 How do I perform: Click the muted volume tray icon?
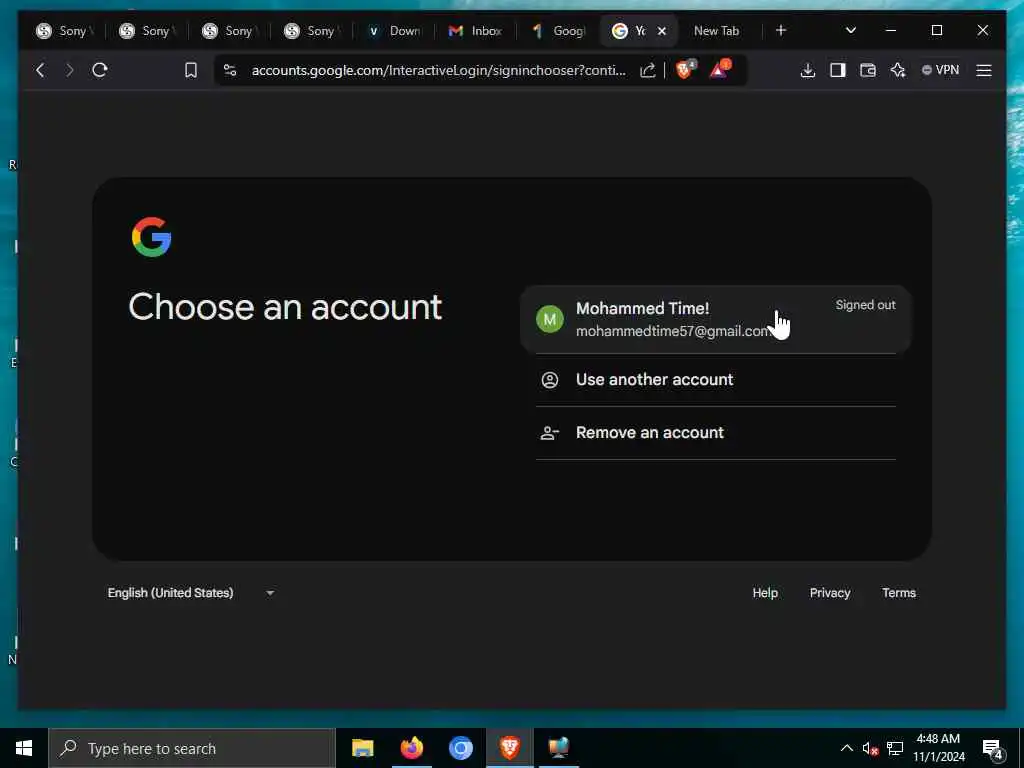pos(870,748)
